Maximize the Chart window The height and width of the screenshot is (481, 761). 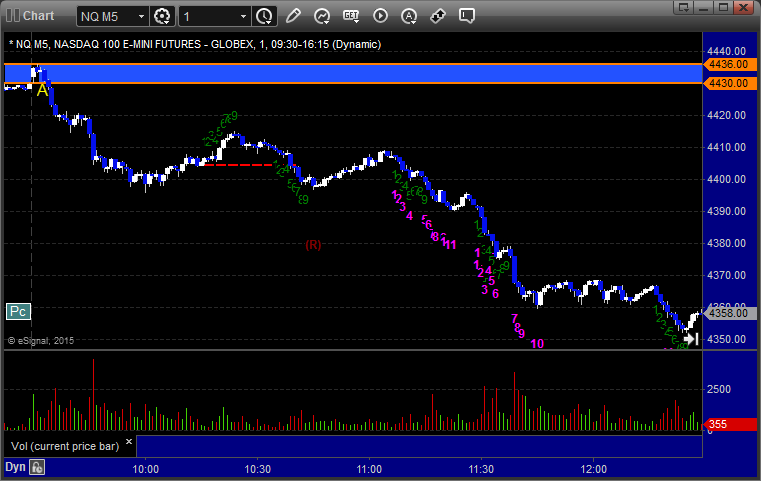(723, 7)
